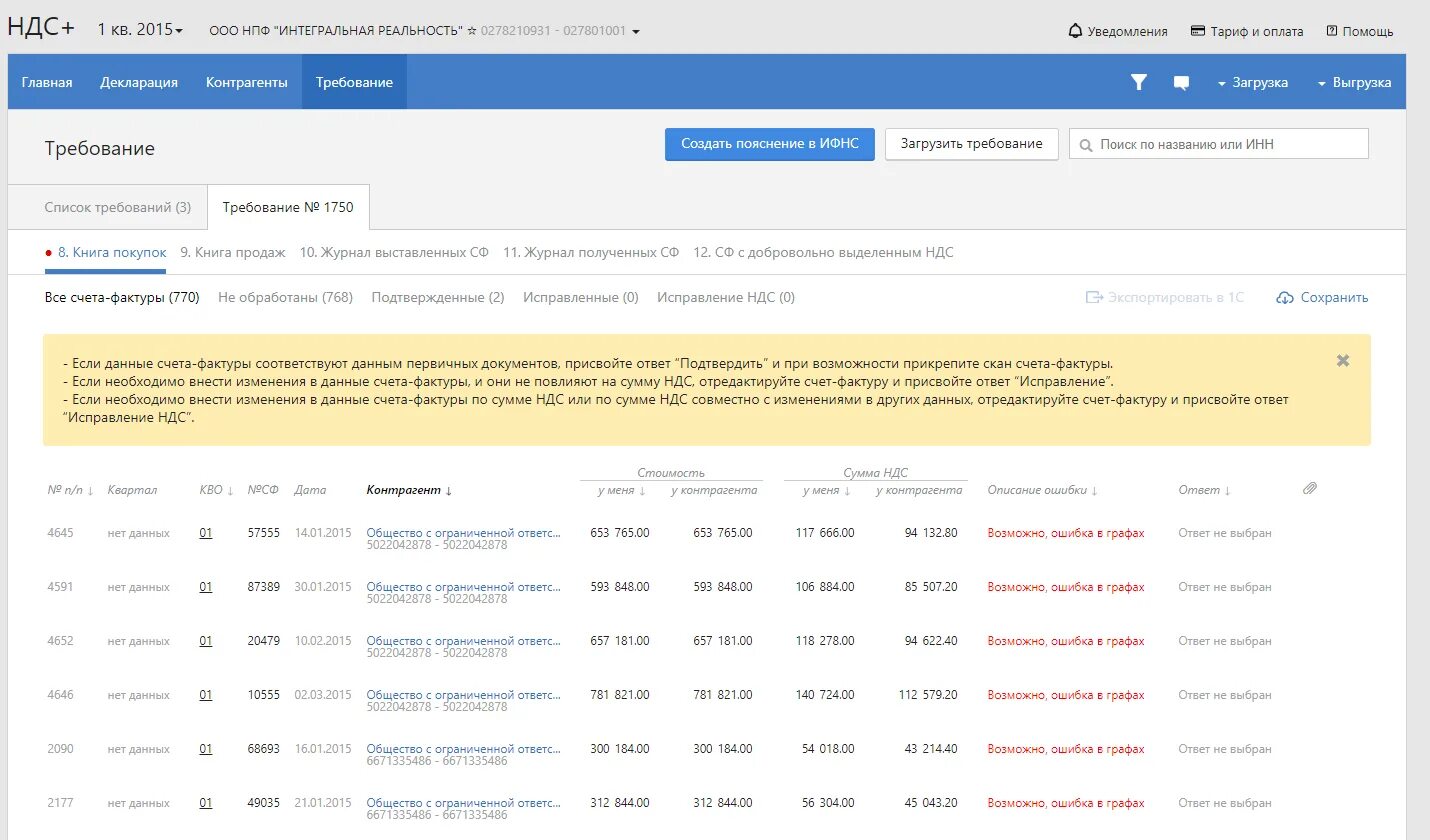
Task: Filter Подтвержденные (2) invoices
Action: coord(438,297)
